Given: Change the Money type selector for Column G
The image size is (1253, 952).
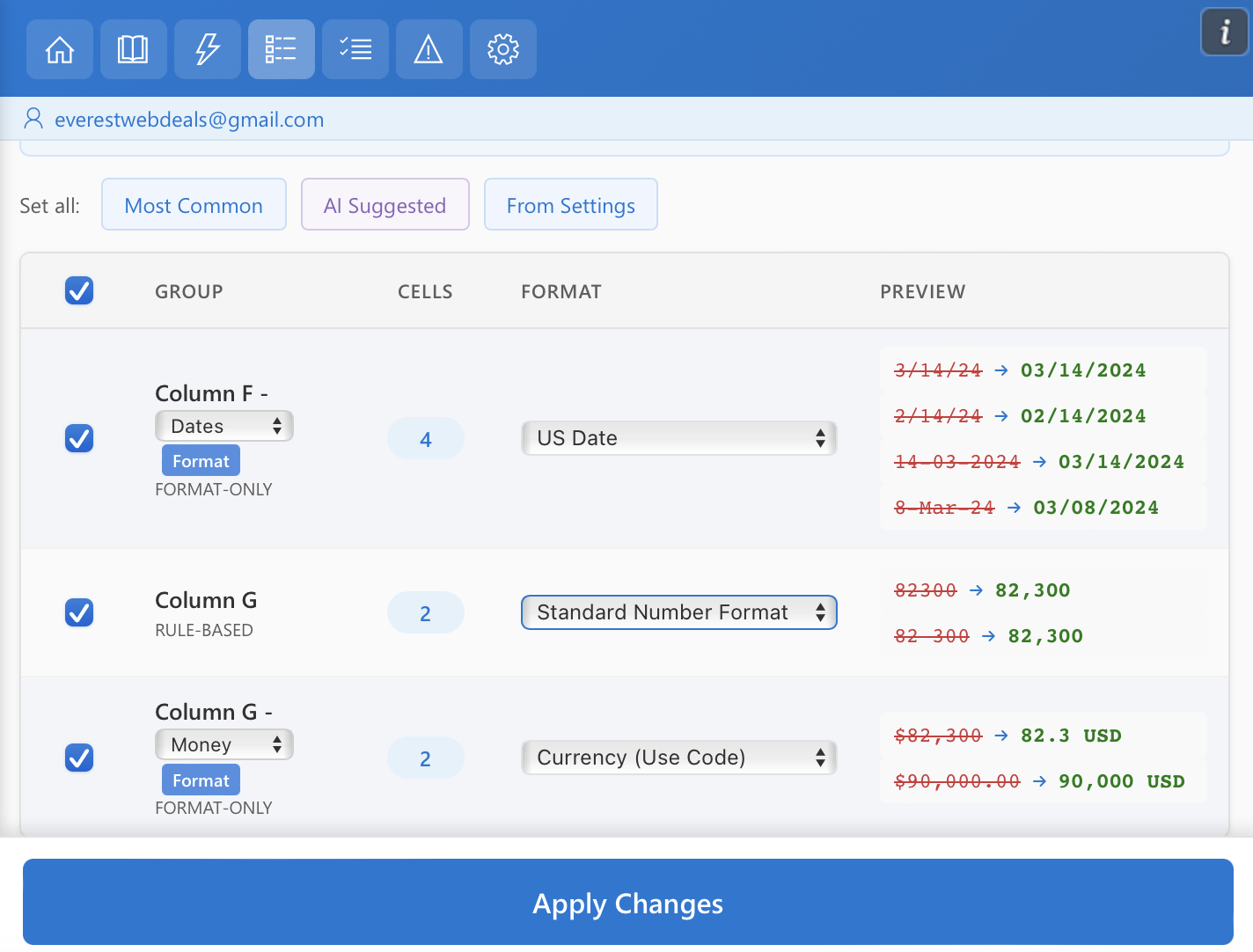Looking at the screenshot, I should (x=223, y=743).
